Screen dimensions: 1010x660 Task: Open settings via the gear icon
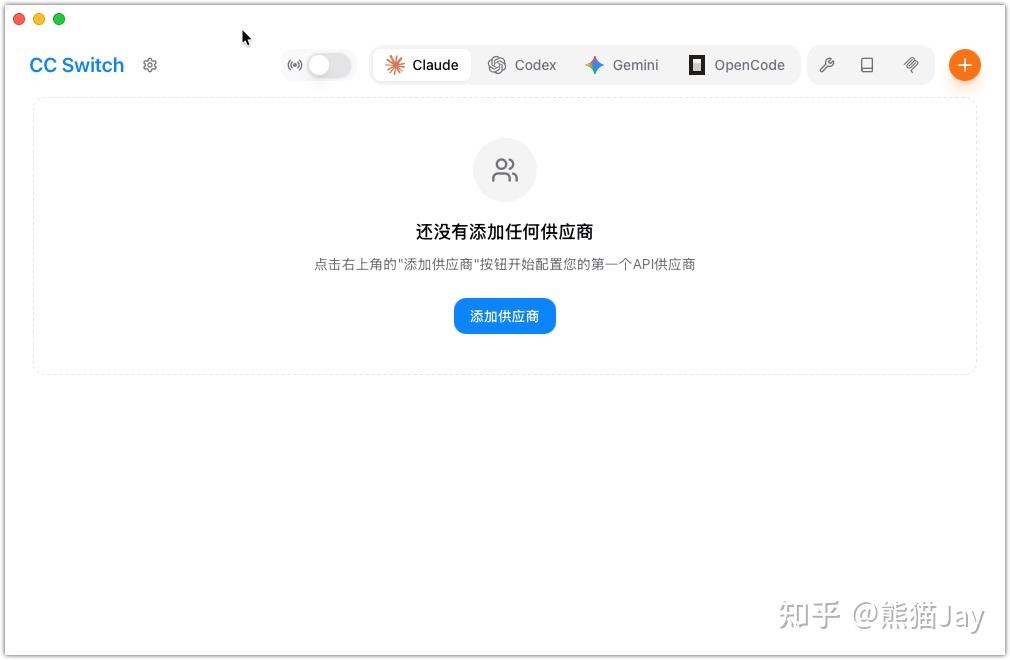(150, 64)
